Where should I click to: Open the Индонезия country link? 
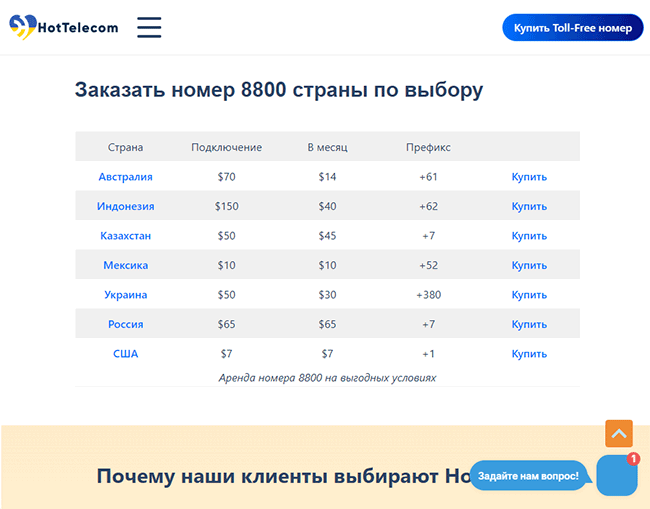(125, 206)
